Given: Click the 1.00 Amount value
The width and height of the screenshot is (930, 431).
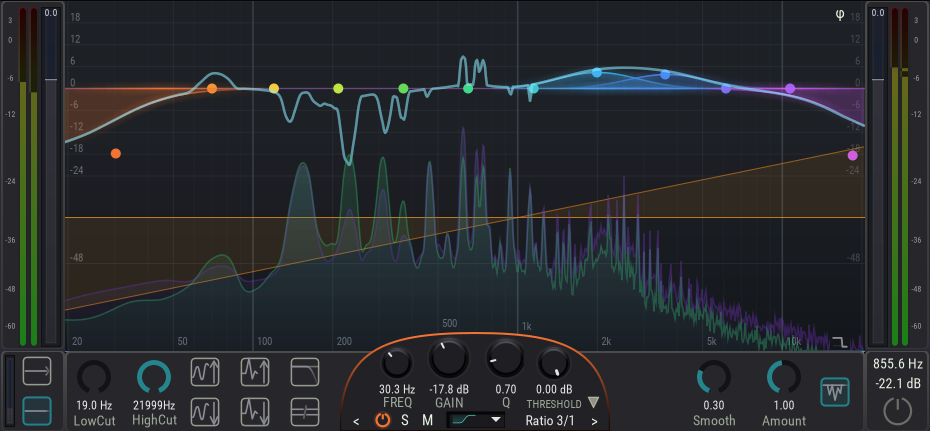Looking at the screenshot, I should (784, 406).
